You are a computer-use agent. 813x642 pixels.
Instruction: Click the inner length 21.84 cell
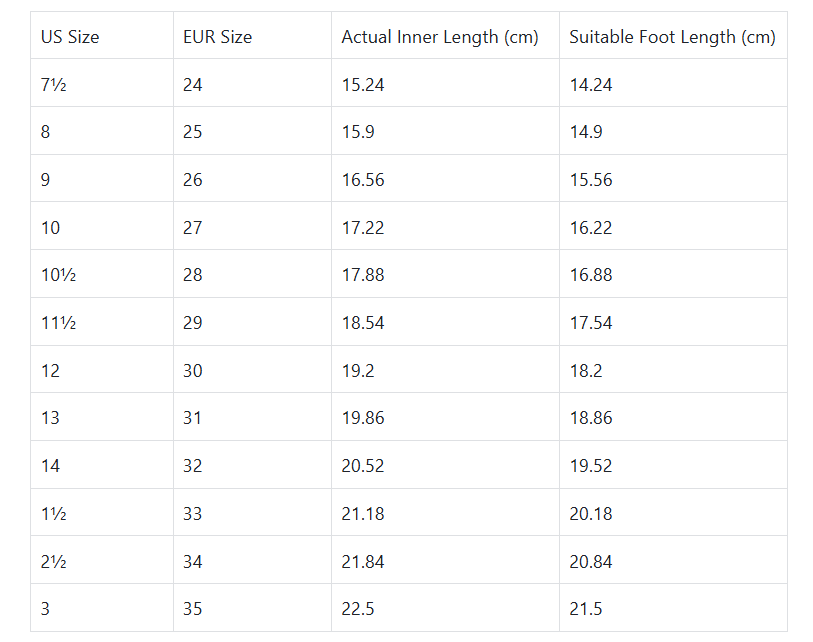(x=363, y=562)
